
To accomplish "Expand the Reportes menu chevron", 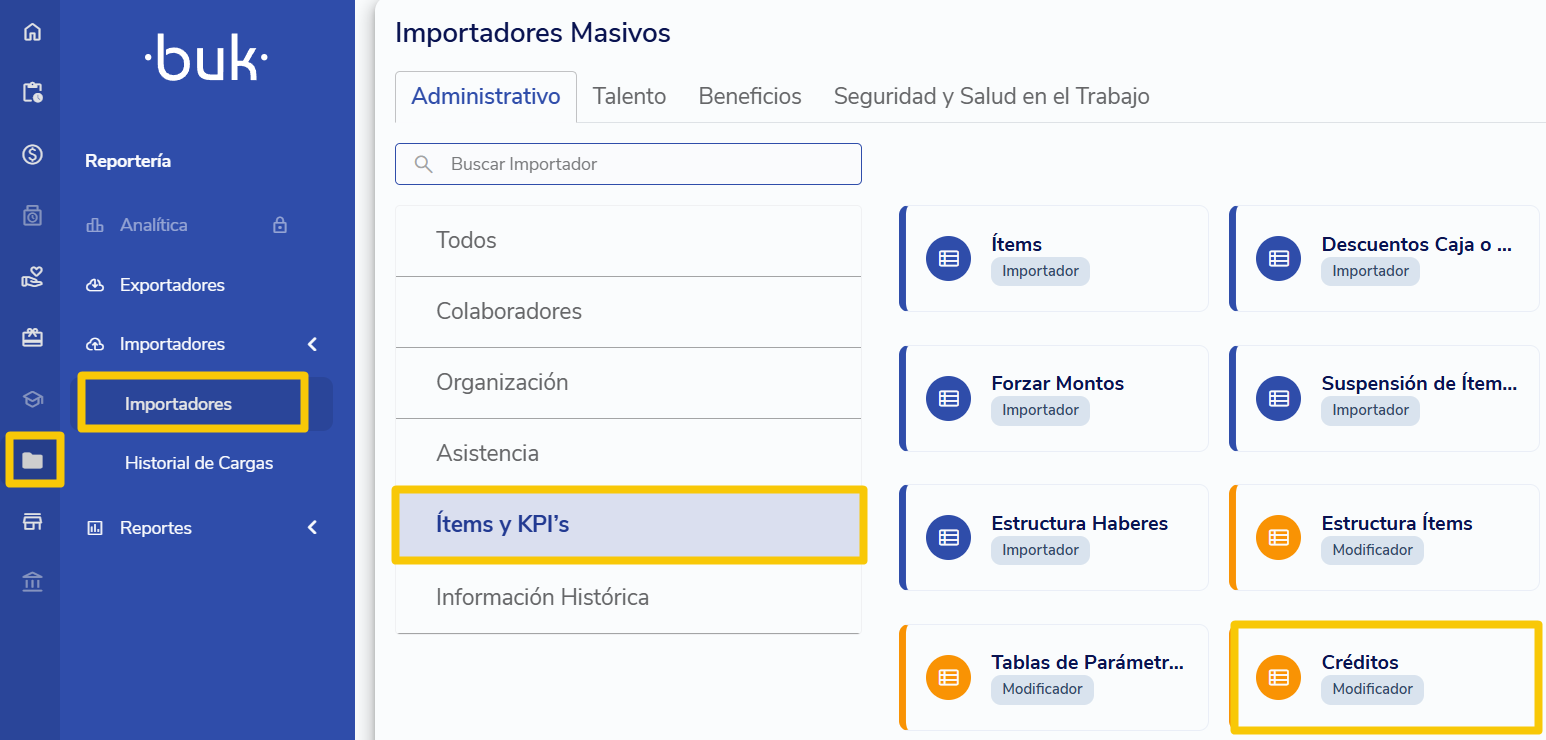I will (x=312, y=527).
